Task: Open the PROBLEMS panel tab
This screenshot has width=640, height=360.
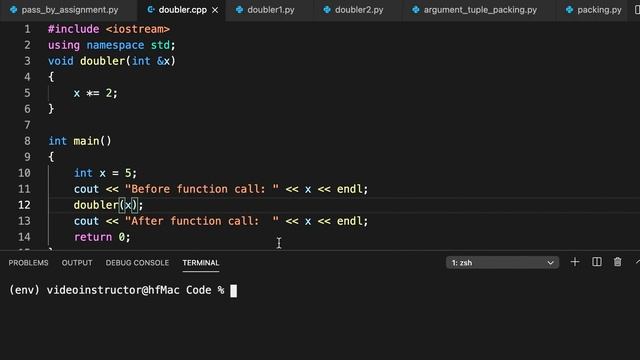Action: tap(29, 263)
